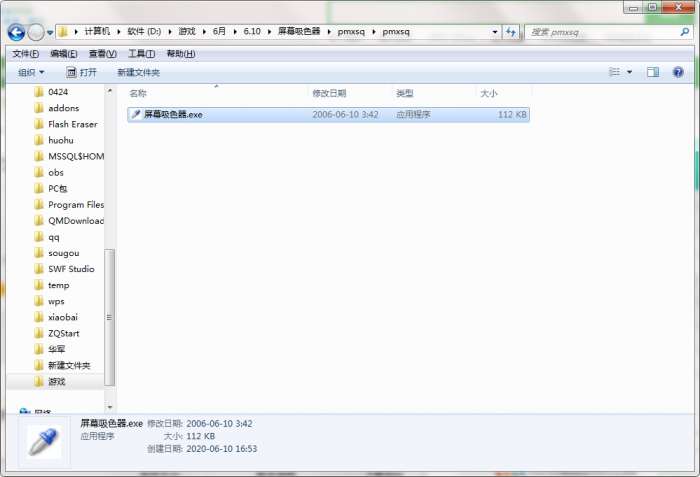Select the sougou folder
The width and height of the screenshot is (700, 477).
click(63, 253)
